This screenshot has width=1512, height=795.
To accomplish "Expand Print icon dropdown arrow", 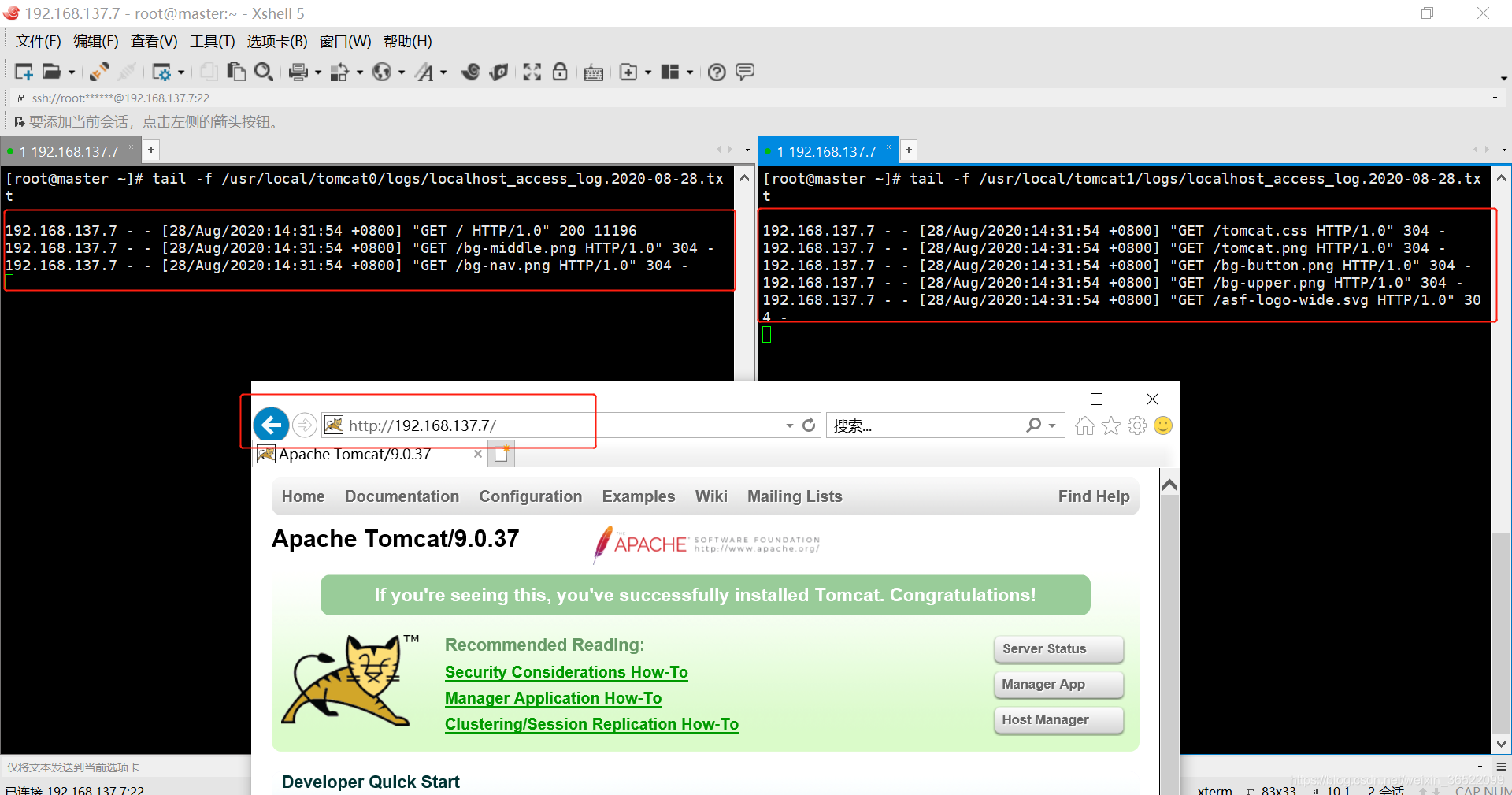I will point(318,72).
